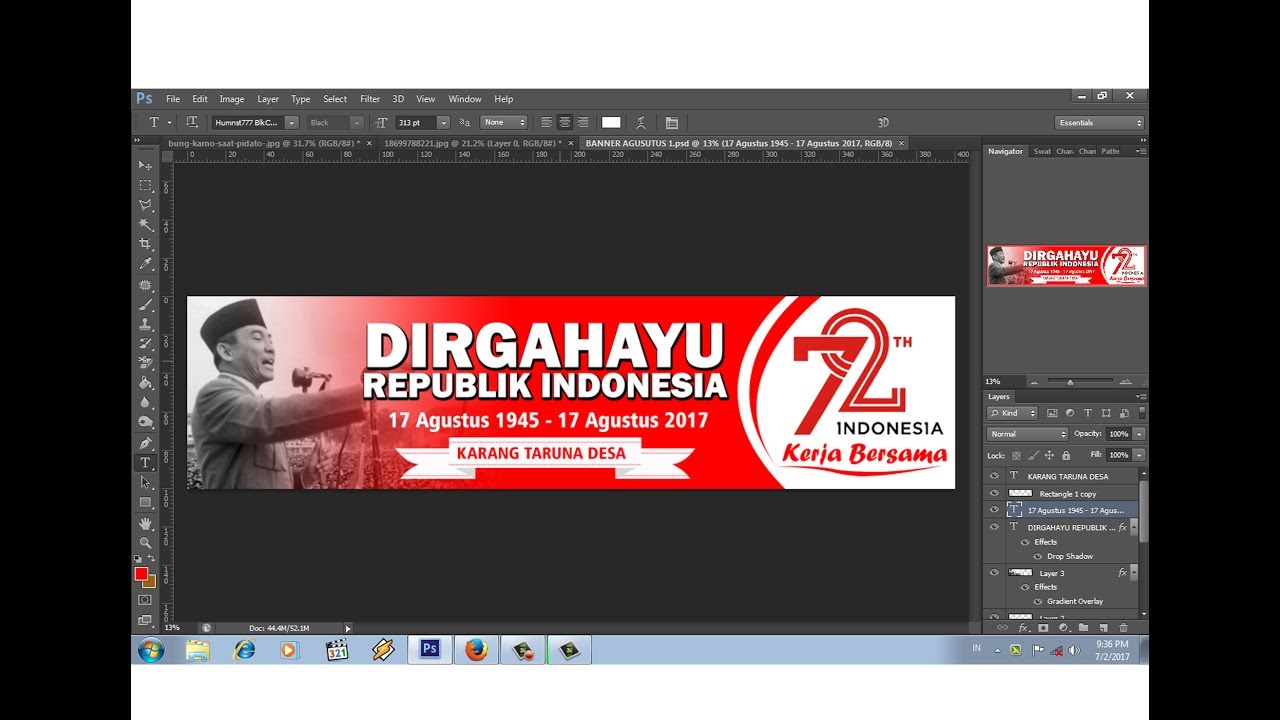Select the Brush tool

pyautogui.click(x=145, y=305)
